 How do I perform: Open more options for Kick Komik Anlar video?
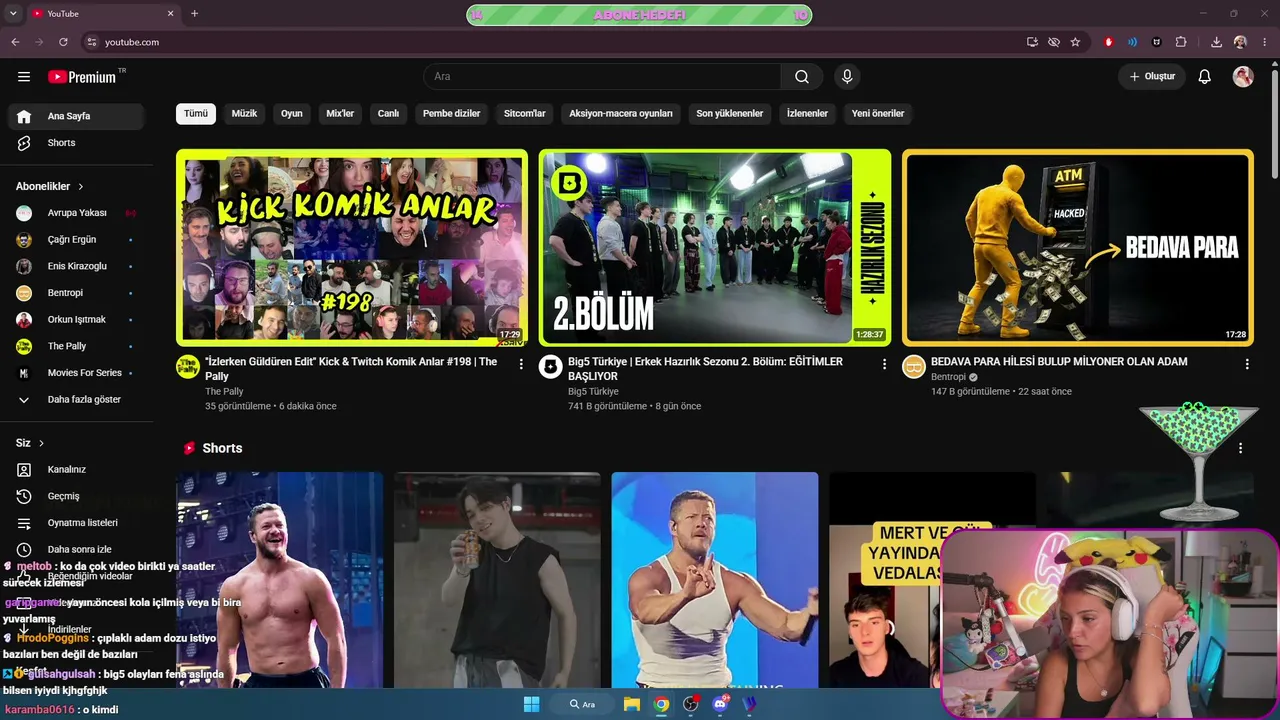click(x=521, y=365)
